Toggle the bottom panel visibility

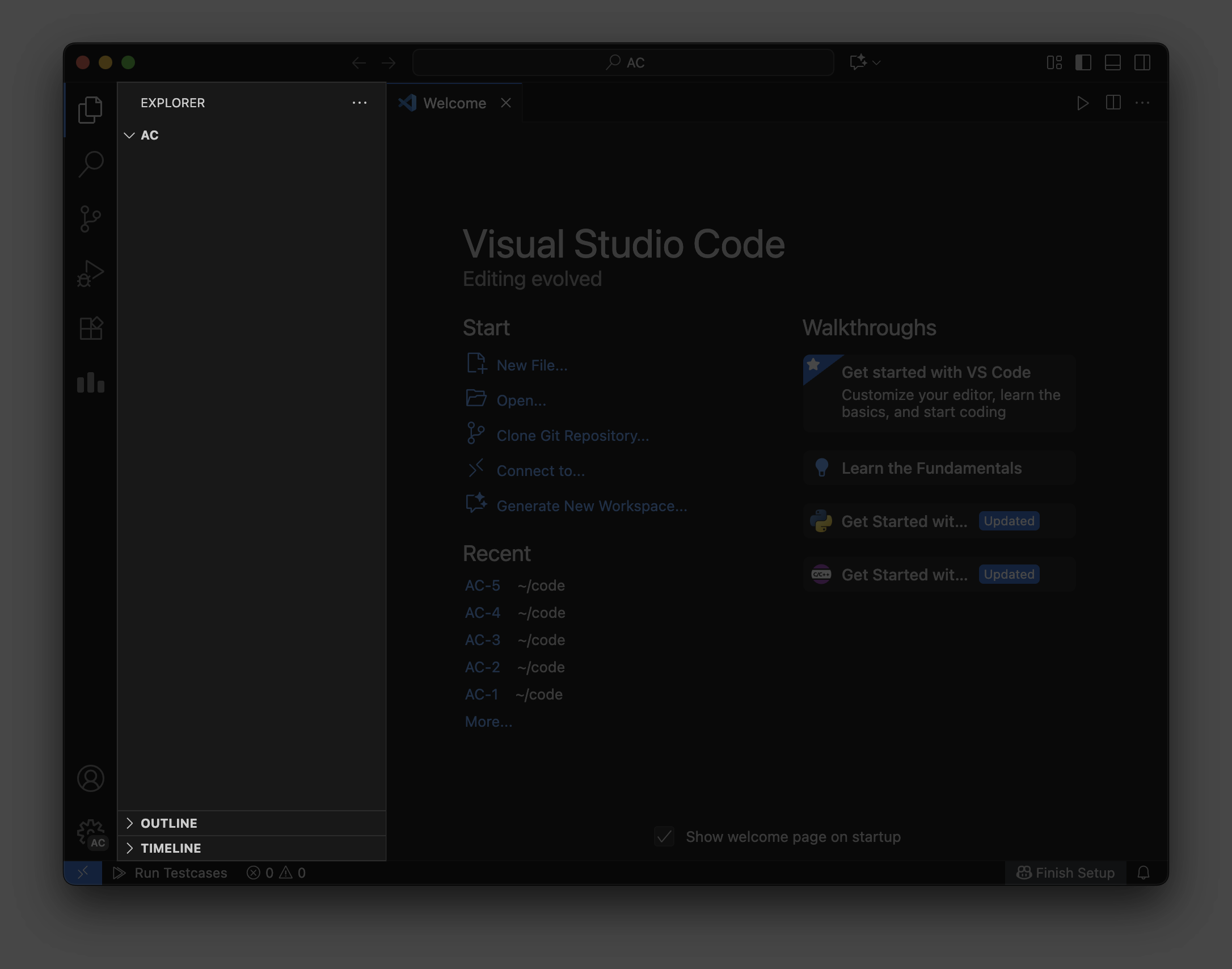(1113, 62)
